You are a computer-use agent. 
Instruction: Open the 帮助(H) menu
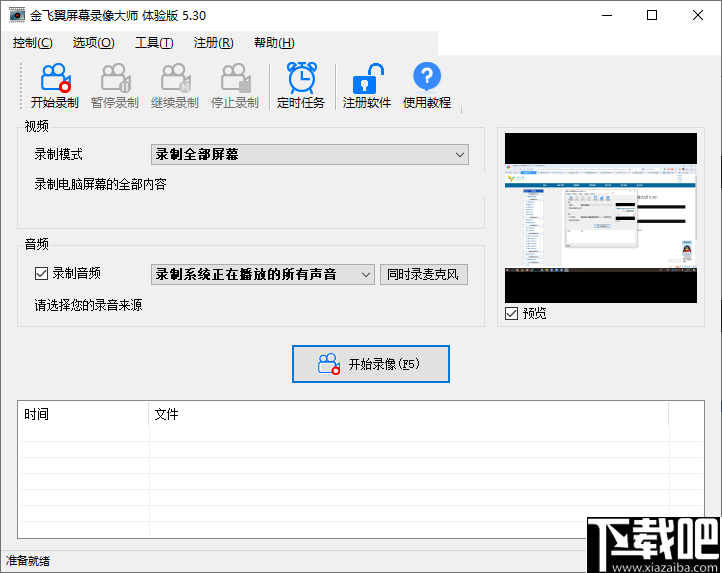coord(274,43)
